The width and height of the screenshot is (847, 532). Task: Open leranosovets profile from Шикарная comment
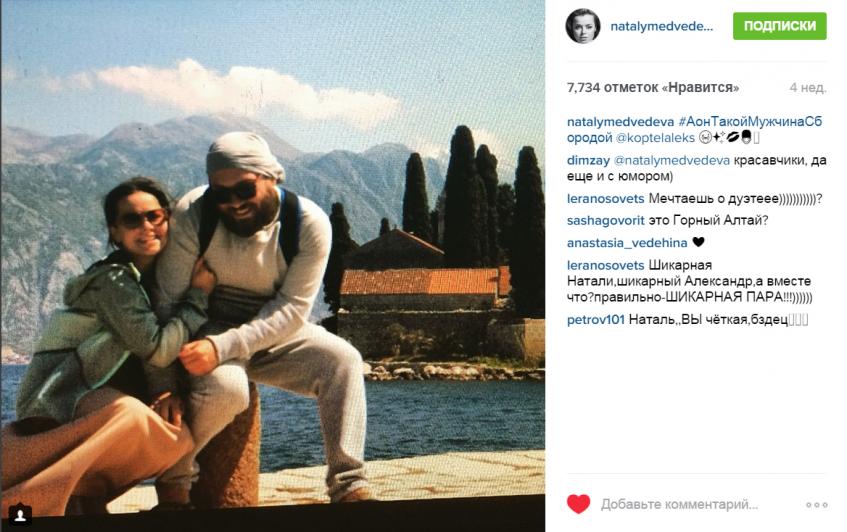coord(606,265)
